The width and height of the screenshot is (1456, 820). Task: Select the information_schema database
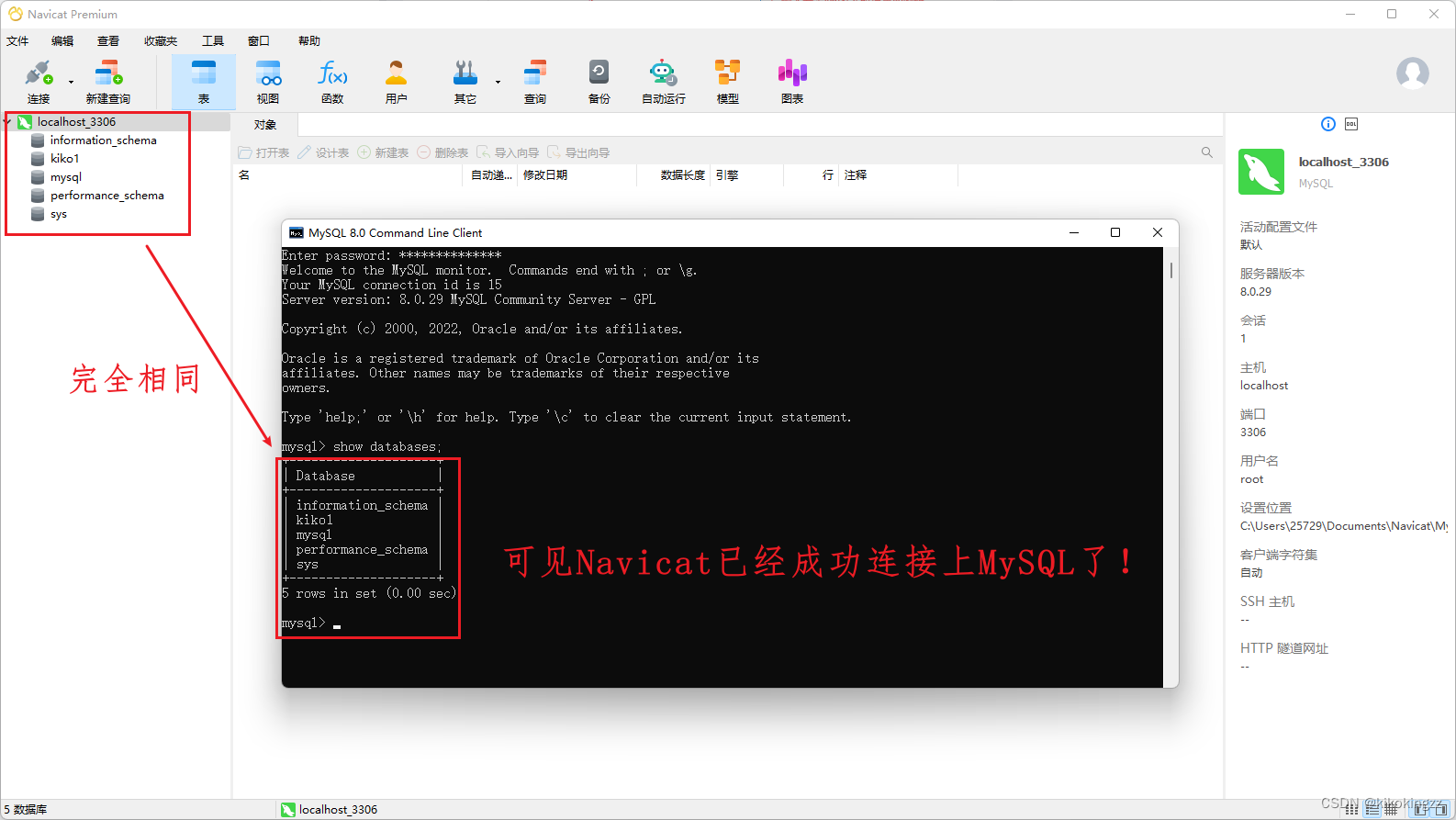[x=103, y=140]
